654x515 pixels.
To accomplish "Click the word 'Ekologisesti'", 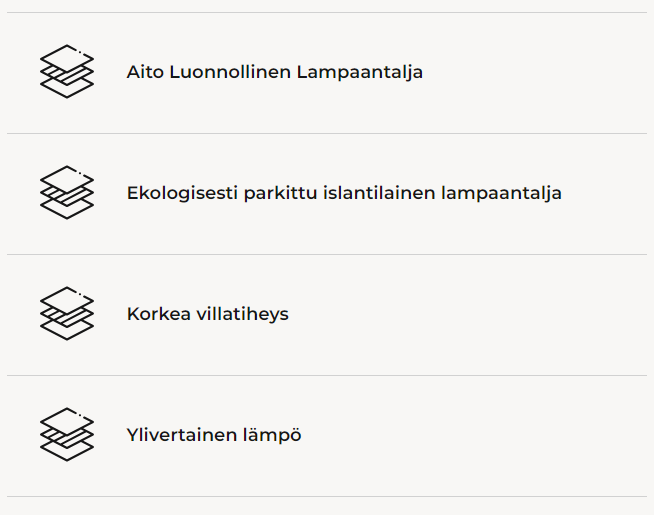I will click(x=182, y=193).
